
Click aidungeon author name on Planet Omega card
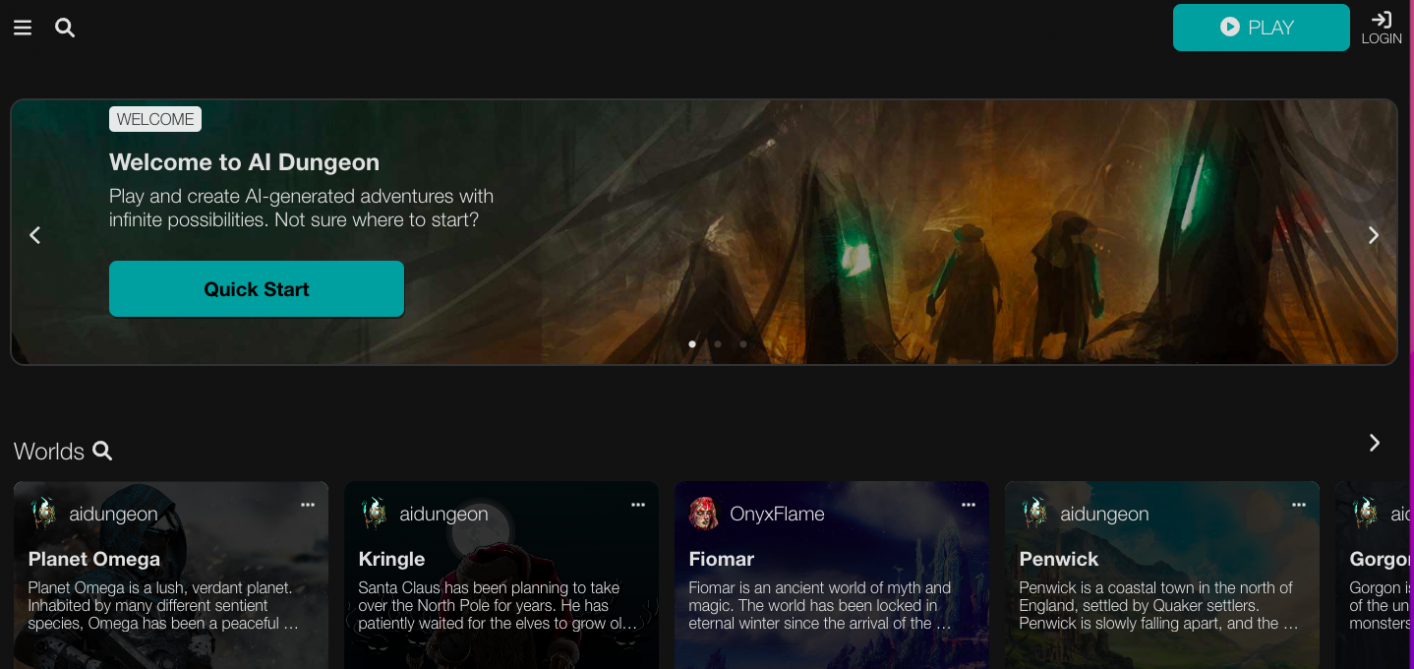113,514
